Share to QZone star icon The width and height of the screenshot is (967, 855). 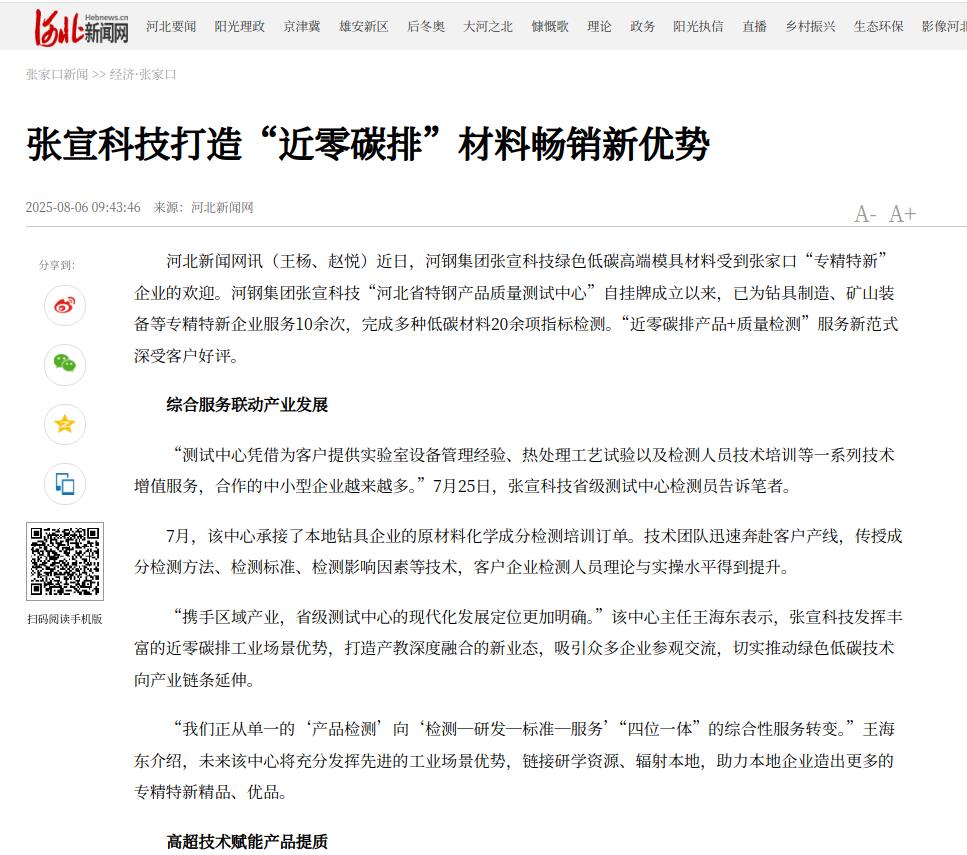pyautogui.click(x=65, y=424)
